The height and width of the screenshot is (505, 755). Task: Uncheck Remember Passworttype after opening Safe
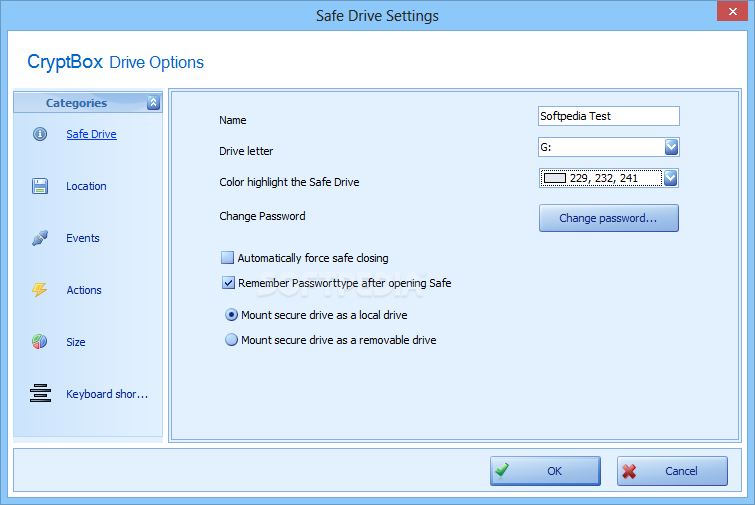click(228, 283)
